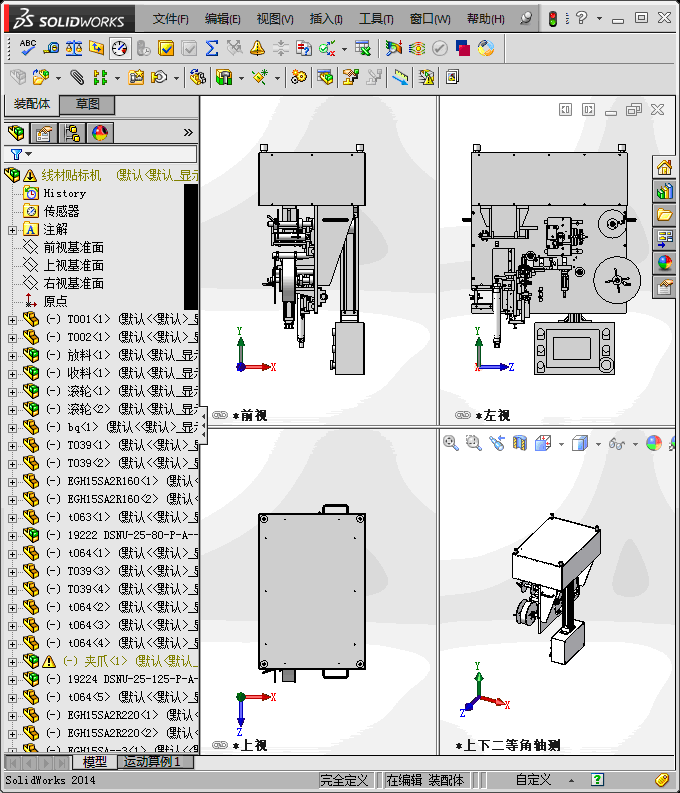Open the 视图(V) menu

[x=275, y=19]
